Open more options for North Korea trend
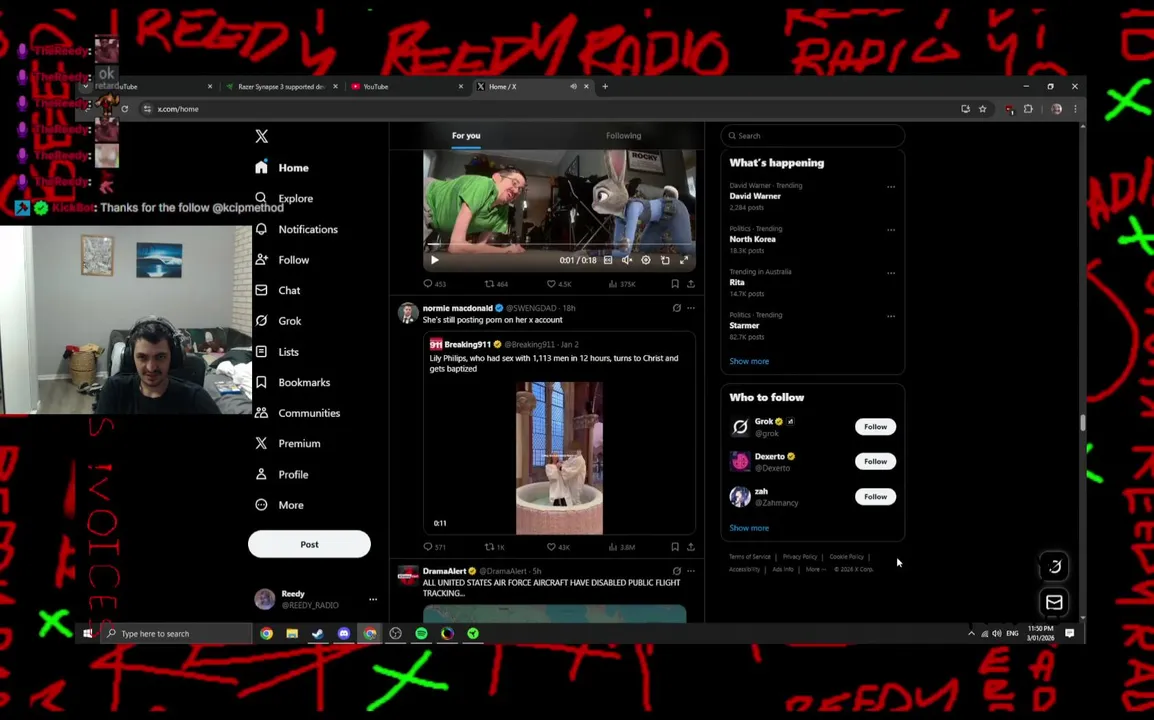Image resolution: width=1154 pixels, height=720 pixels. pyautogui.click(x=891, y=230)
